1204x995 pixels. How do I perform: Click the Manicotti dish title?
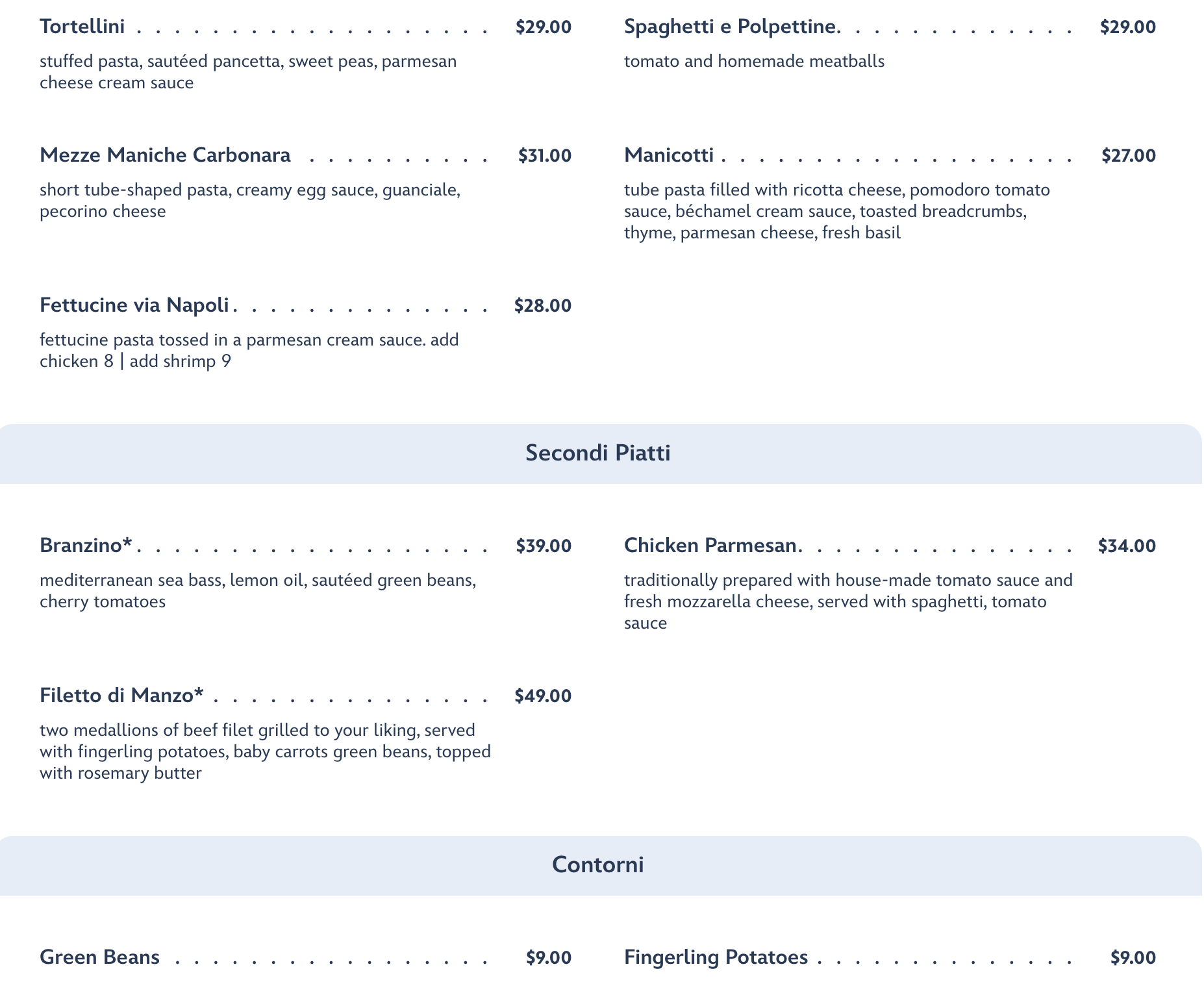pyautogui.click(x=669, y=156)
